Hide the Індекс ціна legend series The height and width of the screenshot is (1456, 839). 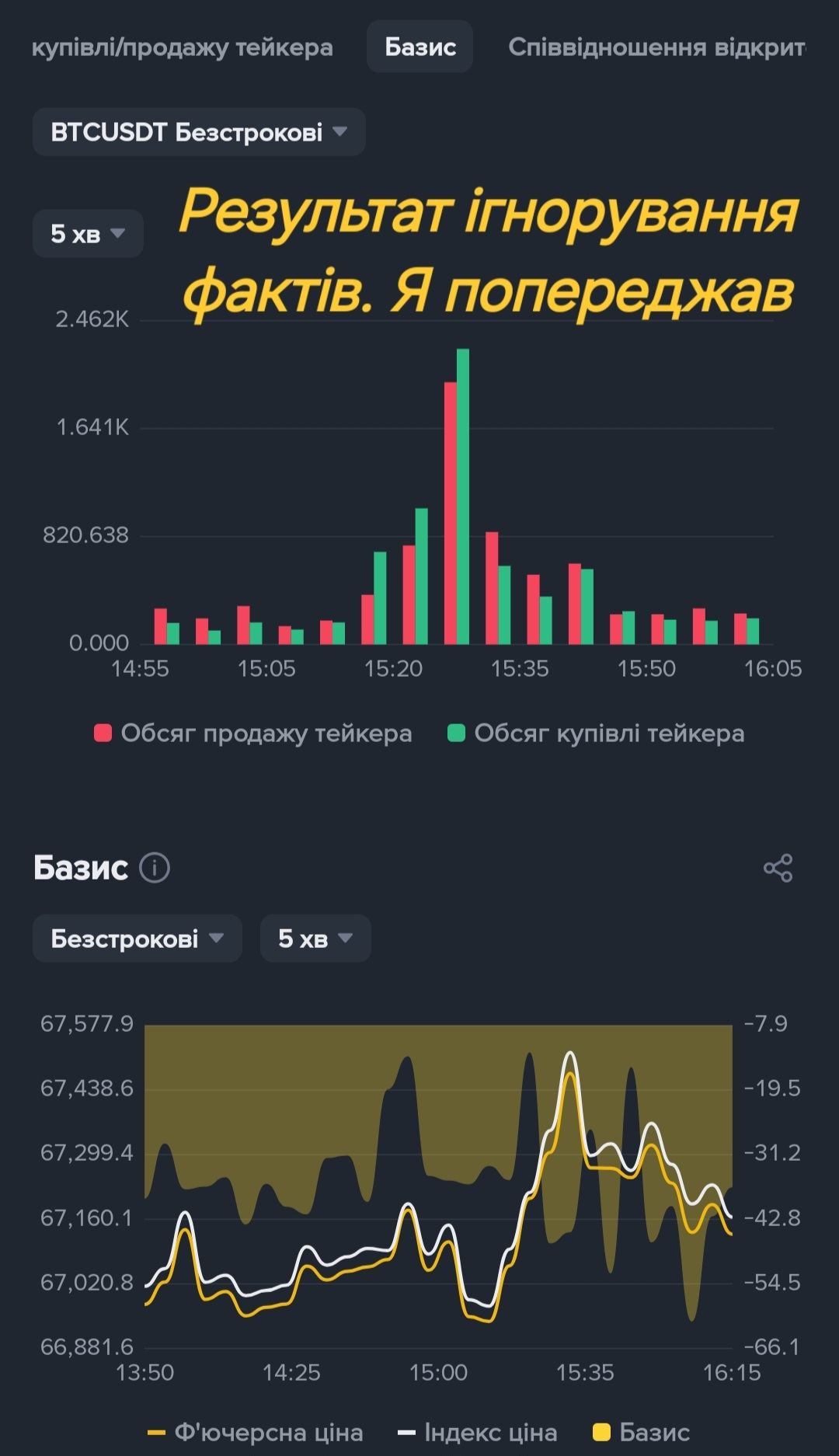point(478,1432)
